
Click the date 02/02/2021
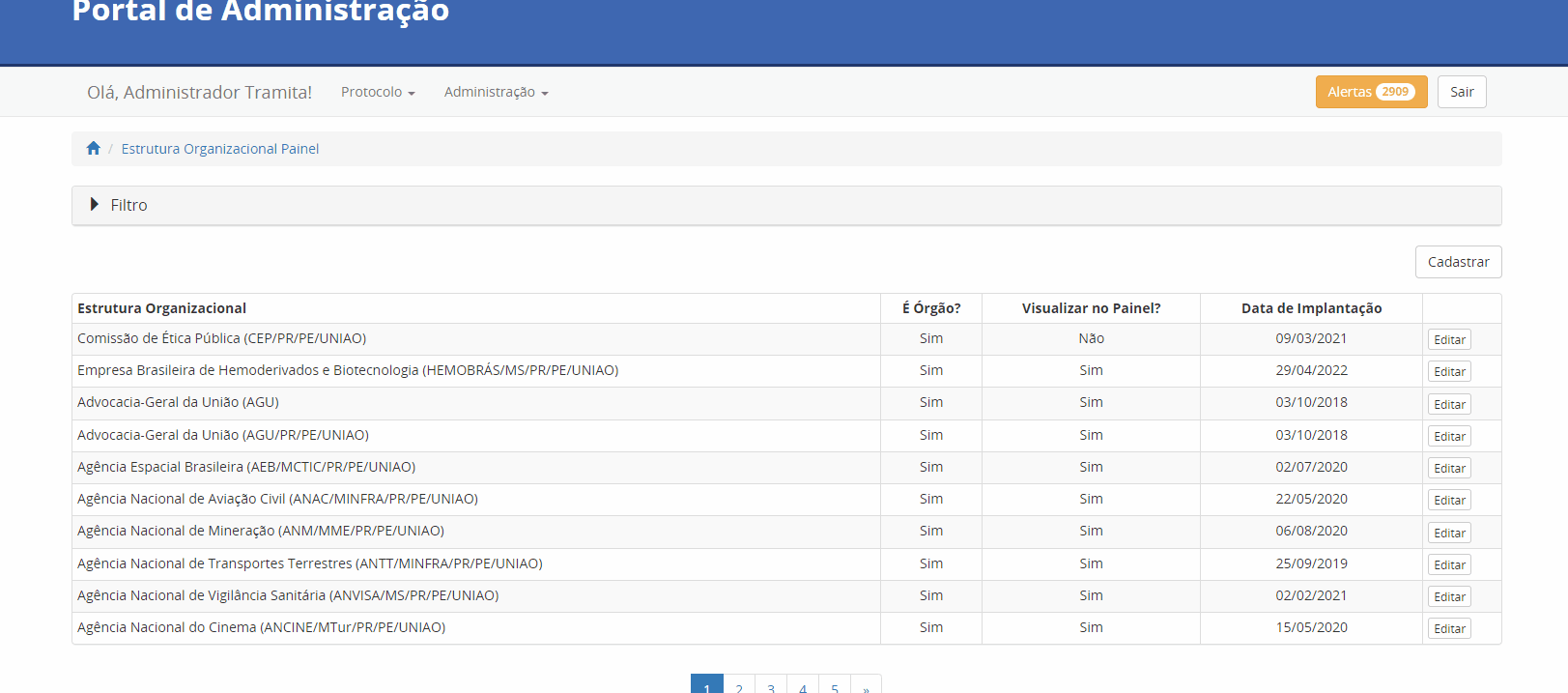(1312, 595)
